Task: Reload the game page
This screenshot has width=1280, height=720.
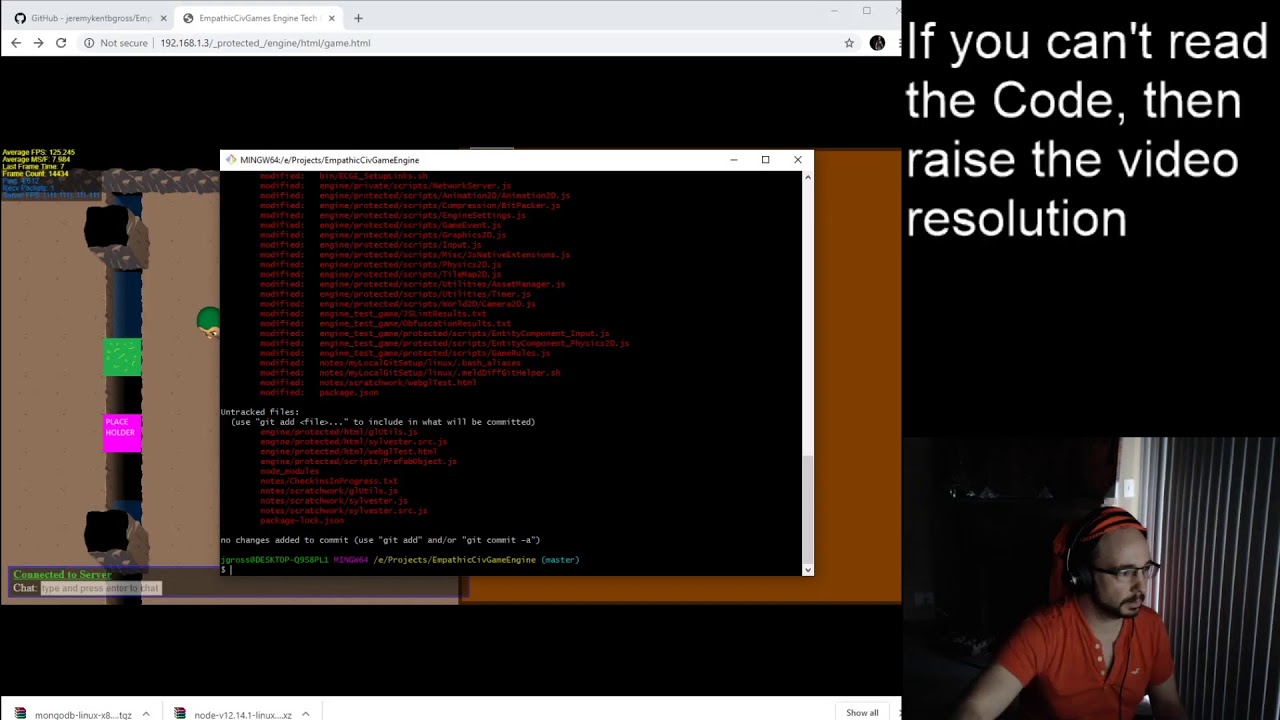Action: (61, 43)
